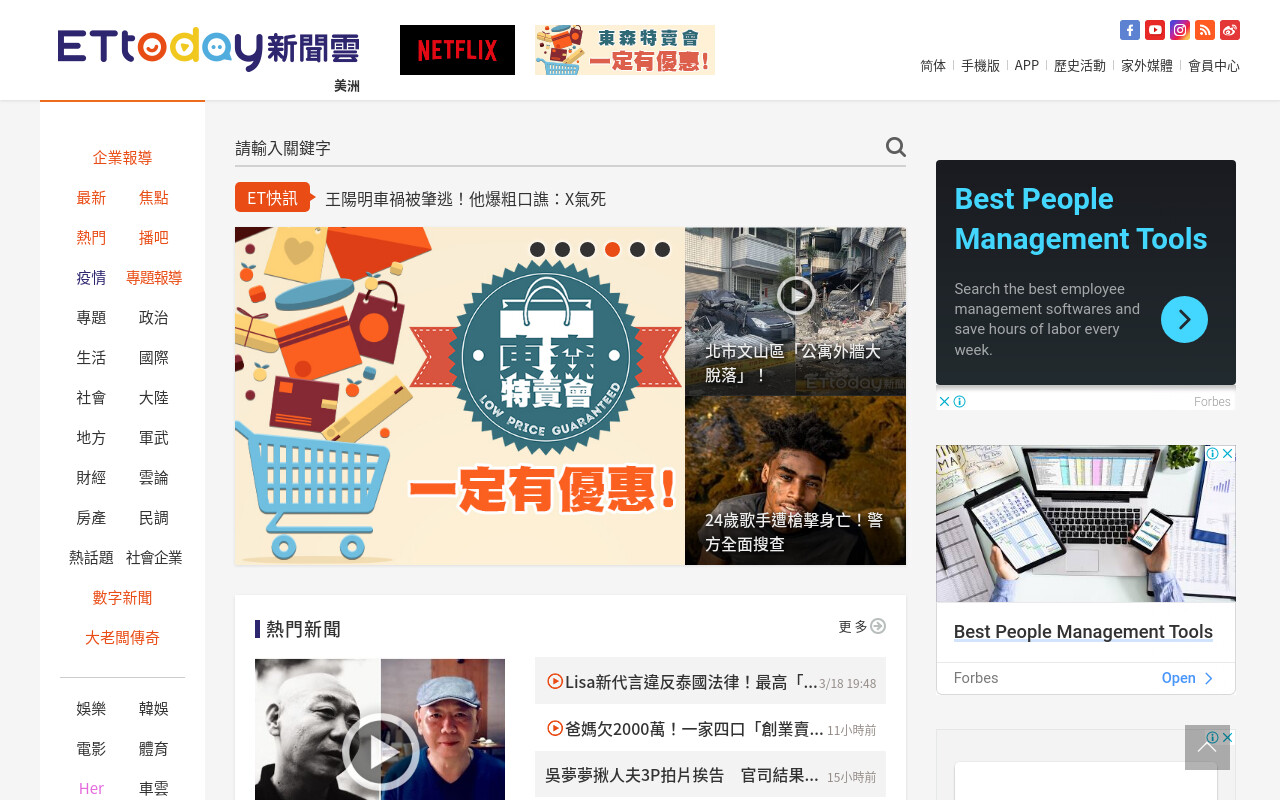Screen dimensions: 1280x800
Task: Select 熱門 sidebar category
Action: (91, 237)
